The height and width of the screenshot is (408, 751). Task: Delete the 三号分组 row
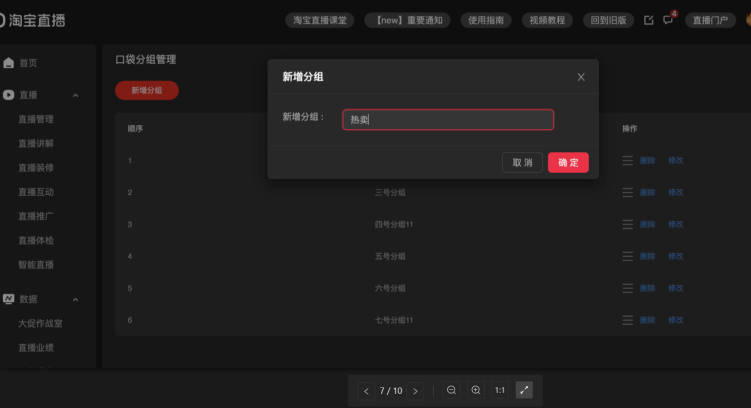pyautogui.click(x=648, y=193)
